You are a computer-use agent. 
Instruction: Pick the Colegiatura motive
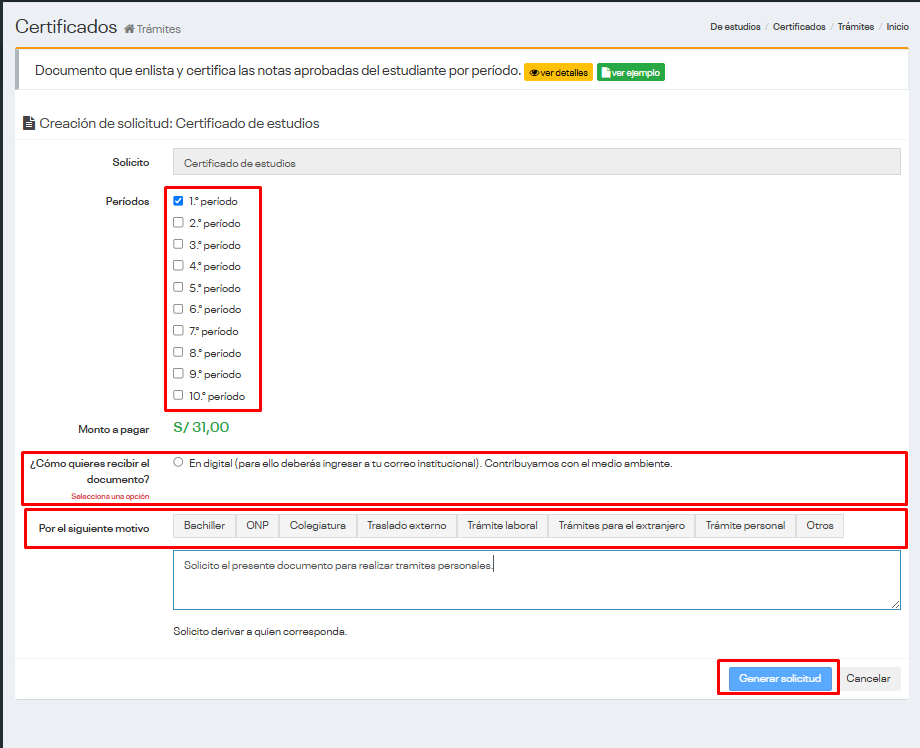[x=317, y=526]
